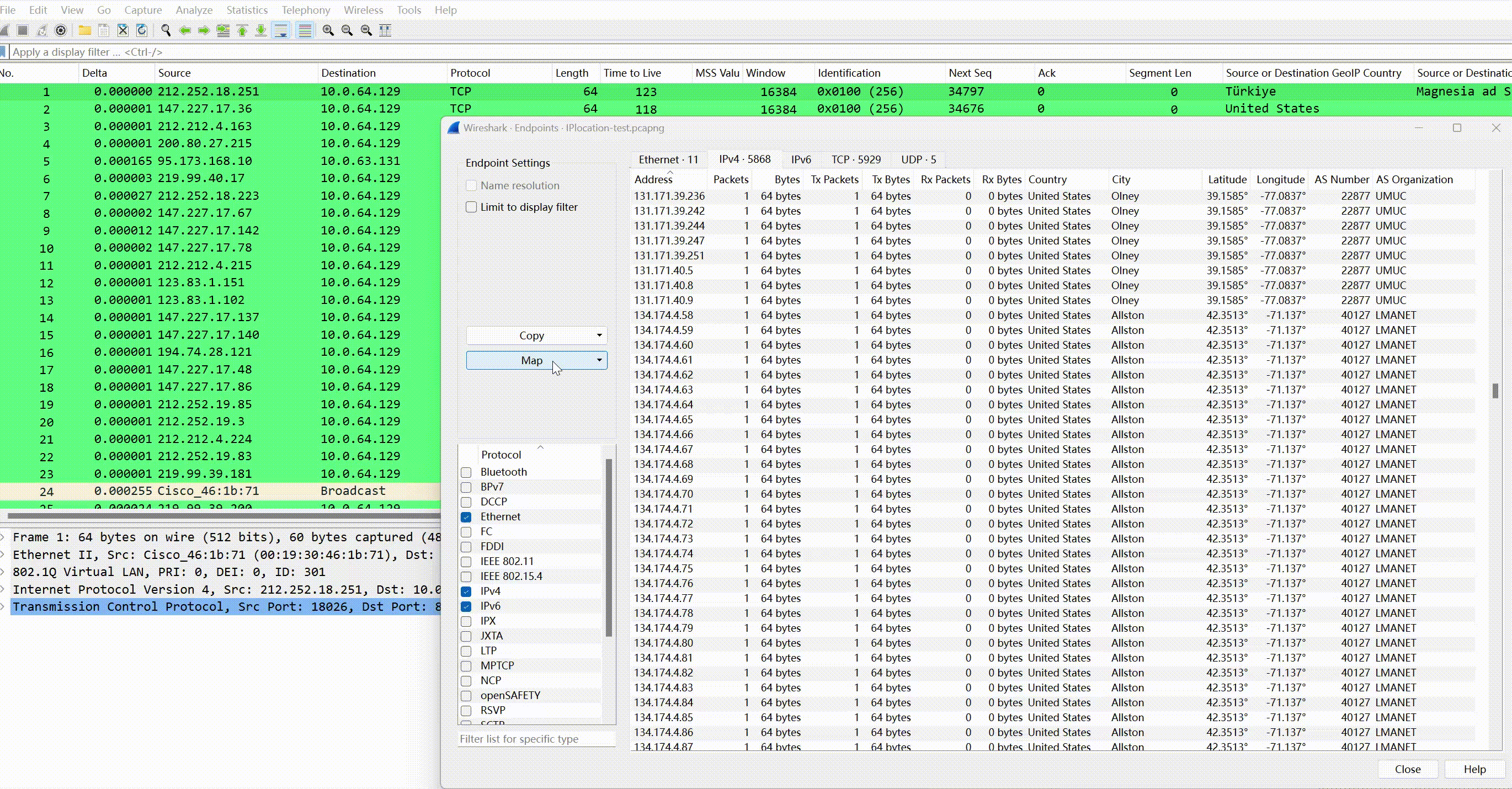
Task: Click the protocol list vertical scrollbar
Action: (x=609, y=548)
